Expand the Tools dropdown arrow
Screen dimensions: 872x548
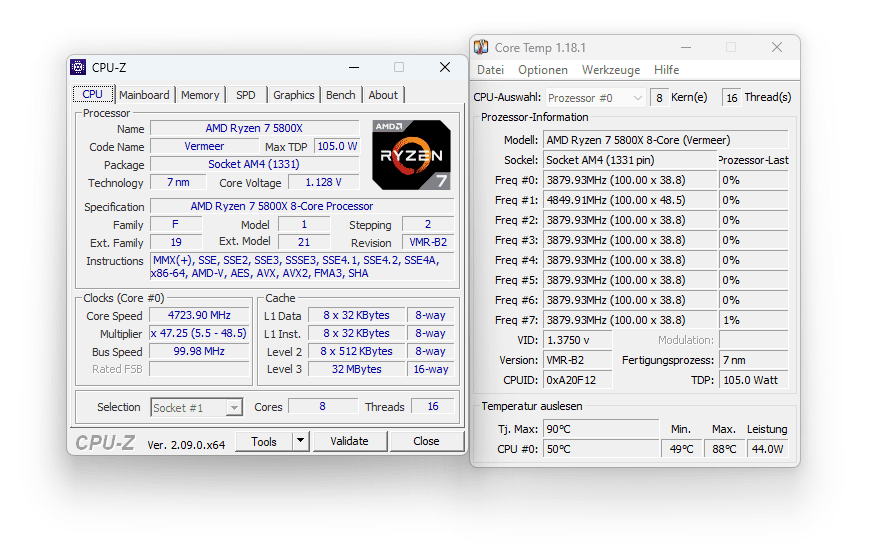(300, 442)
